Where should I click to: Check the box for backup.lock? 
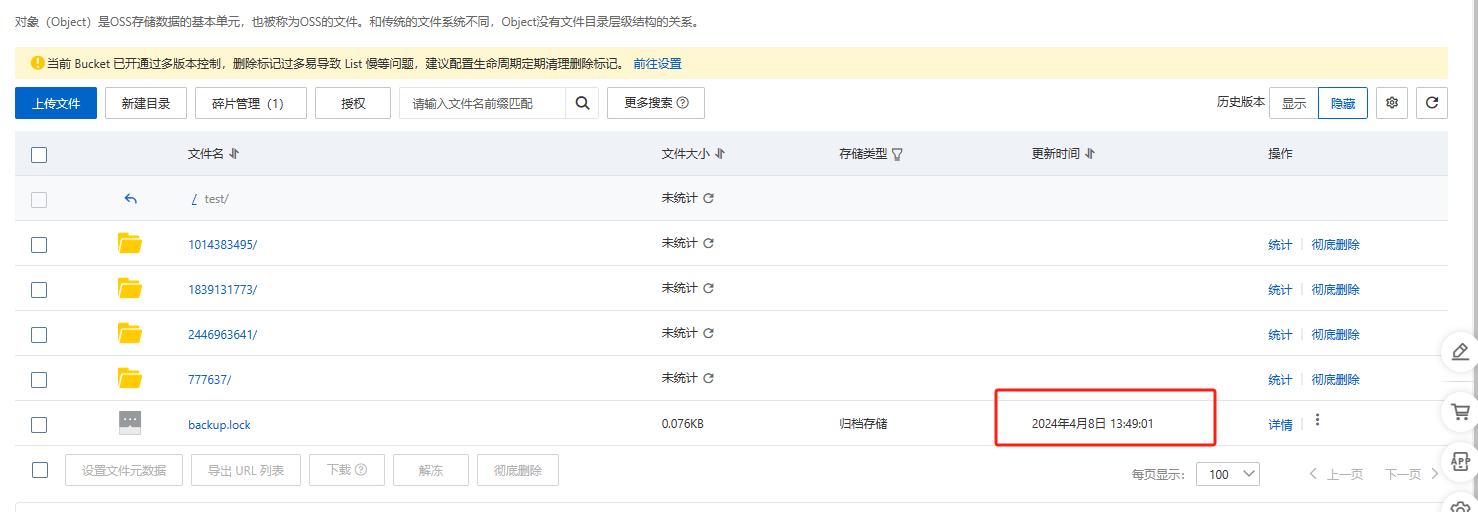point(39,425)
